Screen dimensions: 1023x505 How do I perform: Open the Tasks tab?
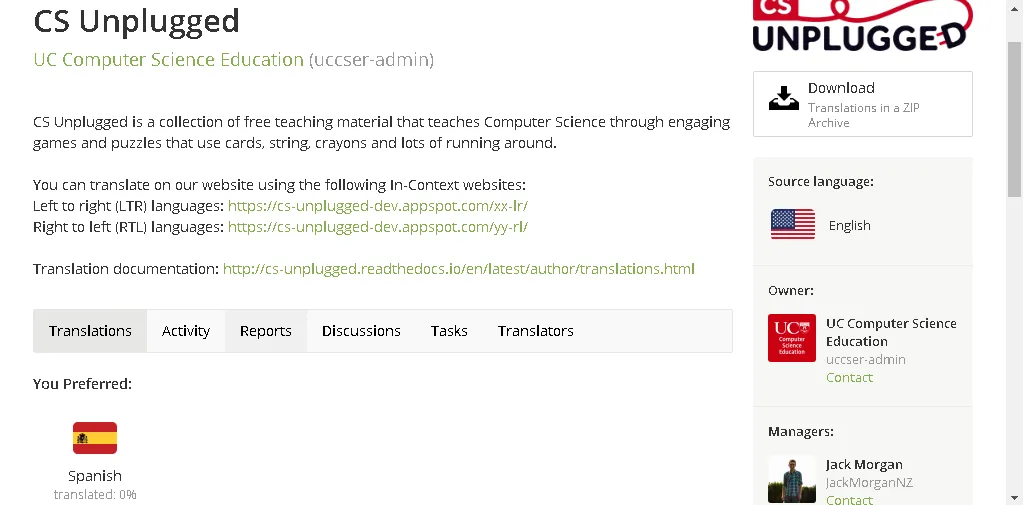click(449, 331)
